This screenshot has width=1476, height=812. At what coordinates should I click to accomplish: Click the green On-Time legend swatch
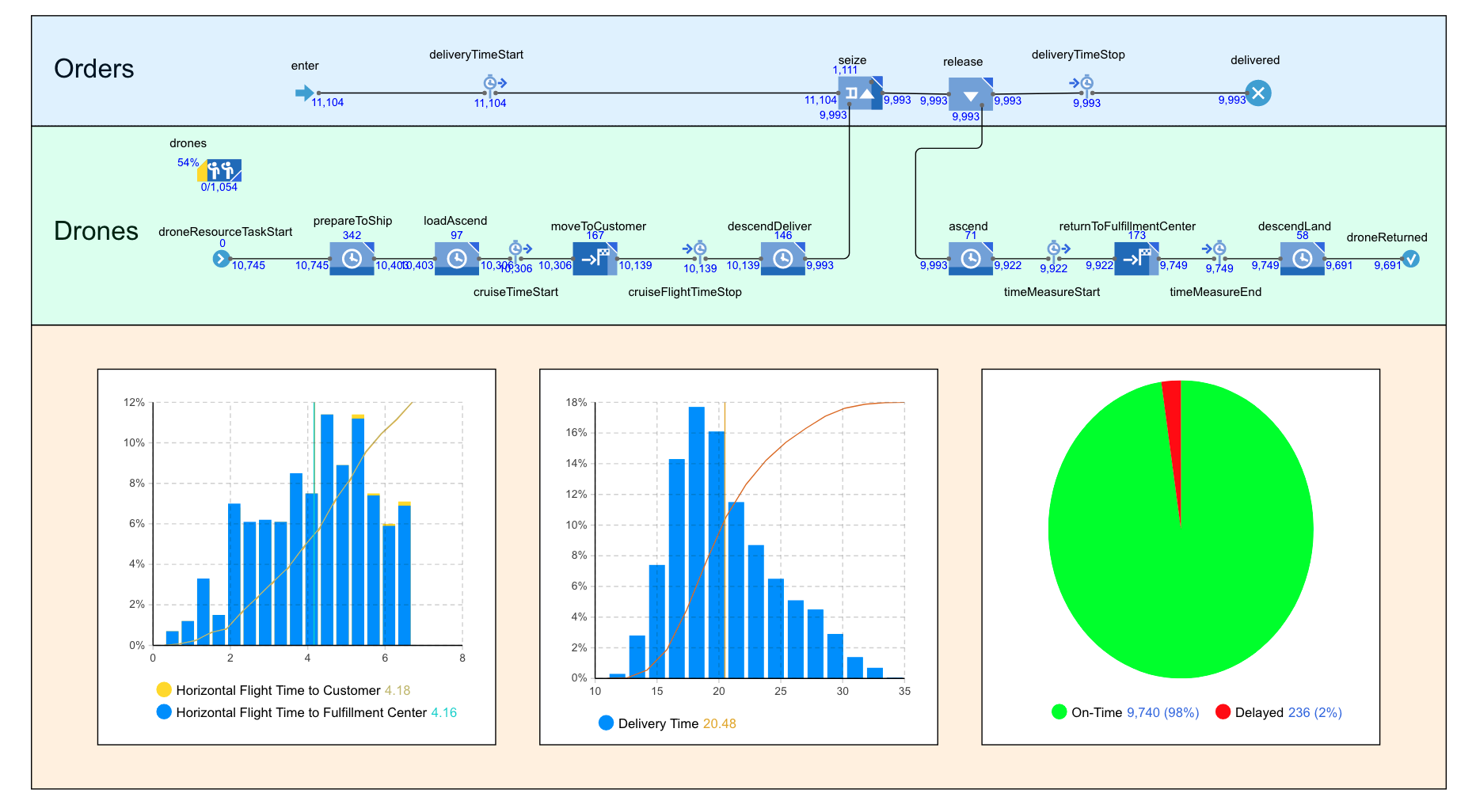[x=1059, y=712]
